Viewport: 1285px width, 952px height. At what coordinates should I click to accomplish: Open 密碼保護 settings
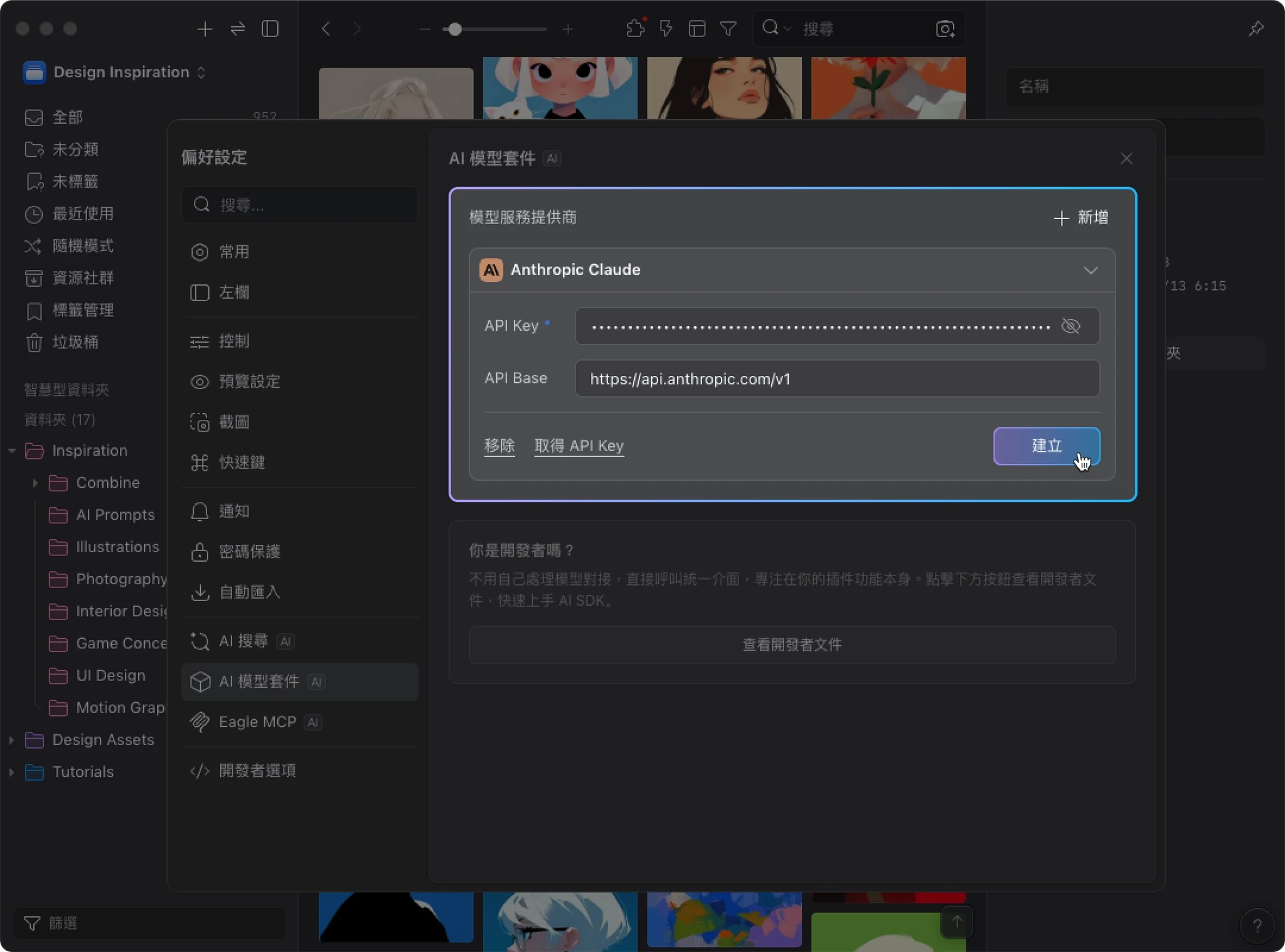click(248, 552)
